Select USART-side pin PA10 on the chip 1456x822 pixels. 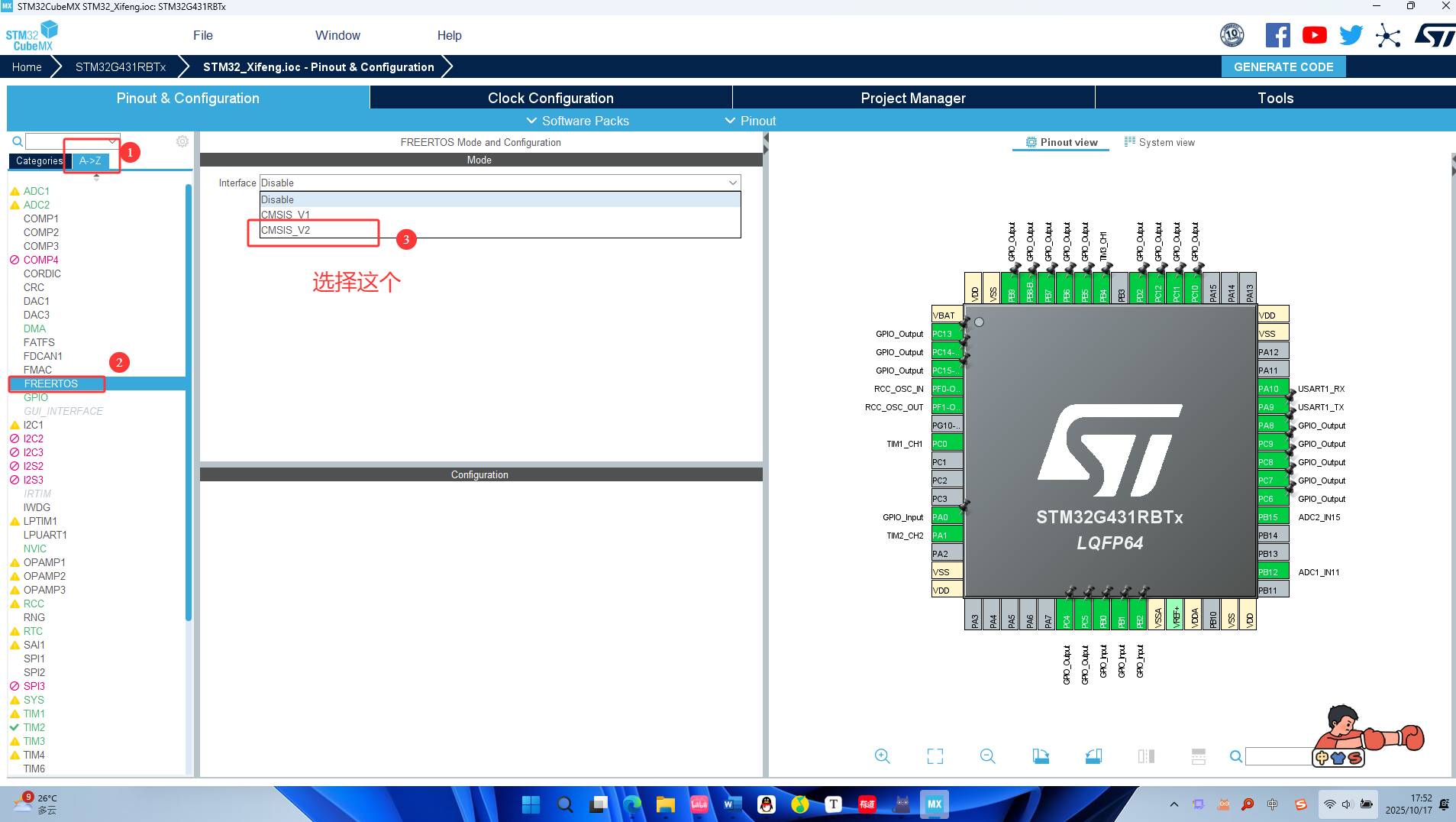[1273, 389]
